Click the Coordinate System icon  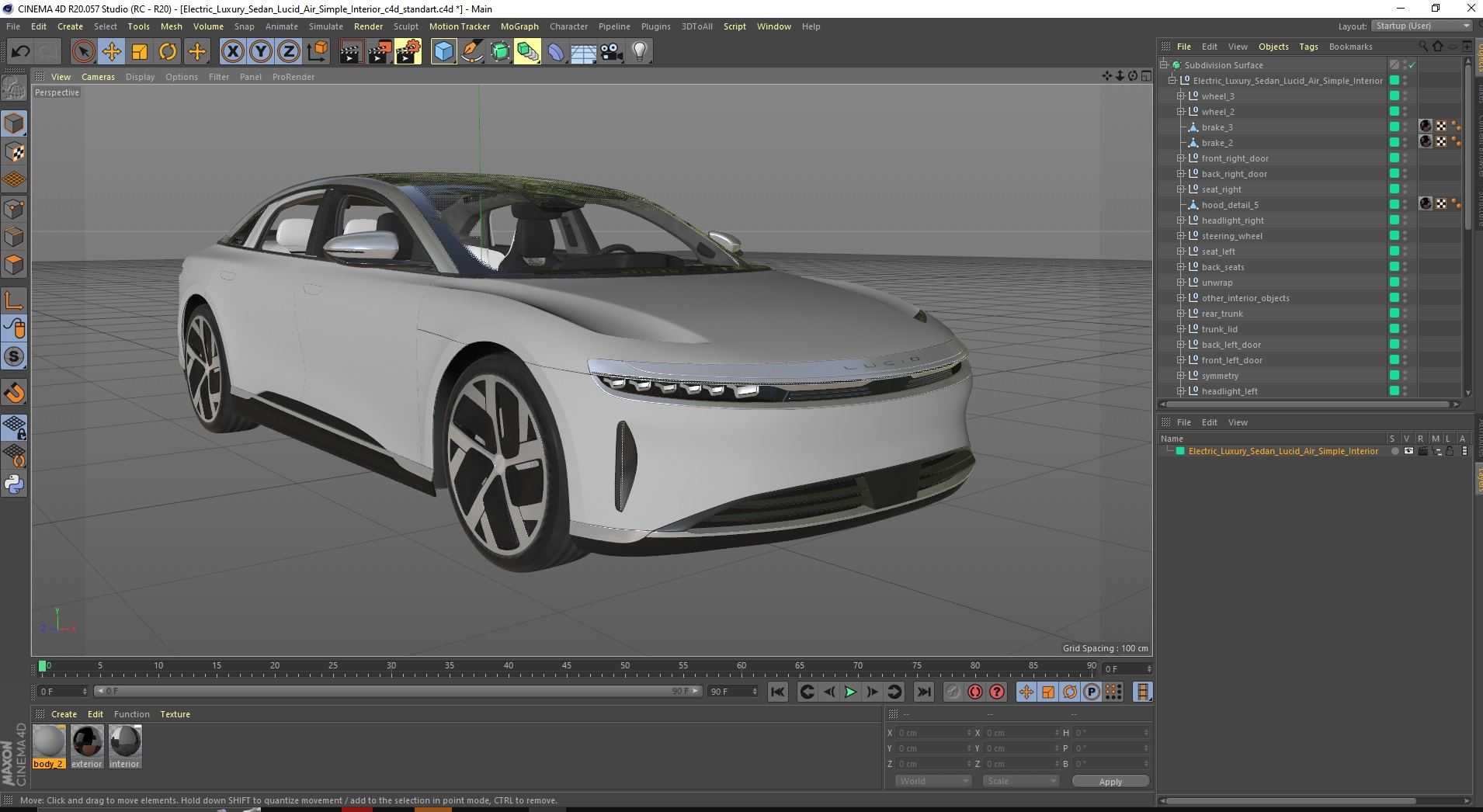[x=318, y=52]
